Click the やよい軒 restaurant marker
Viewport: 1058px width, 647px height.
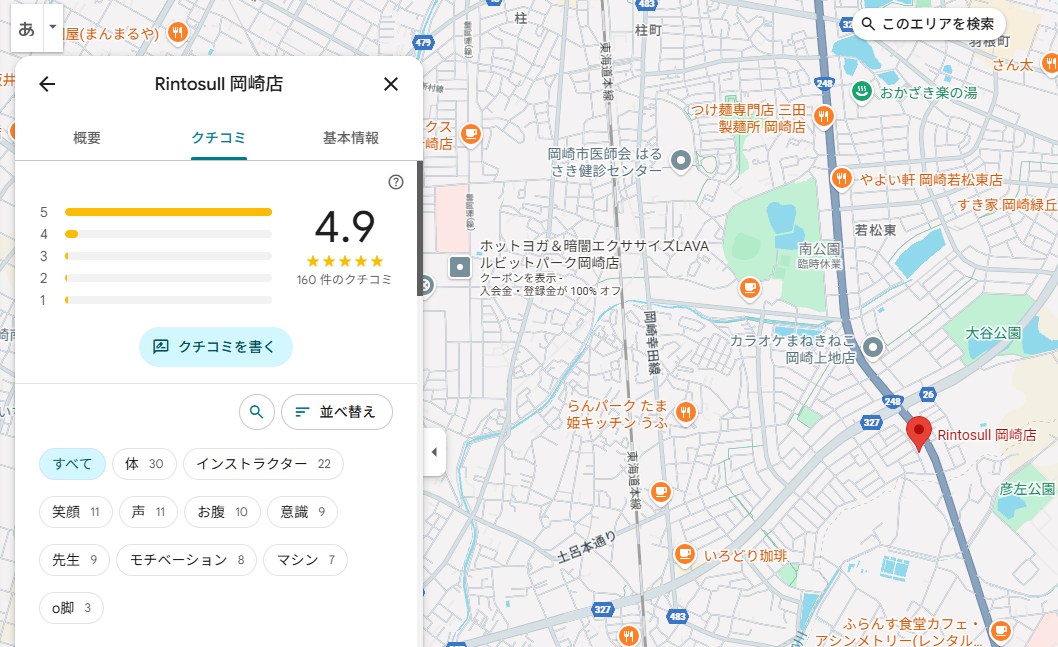click(841, 179)
